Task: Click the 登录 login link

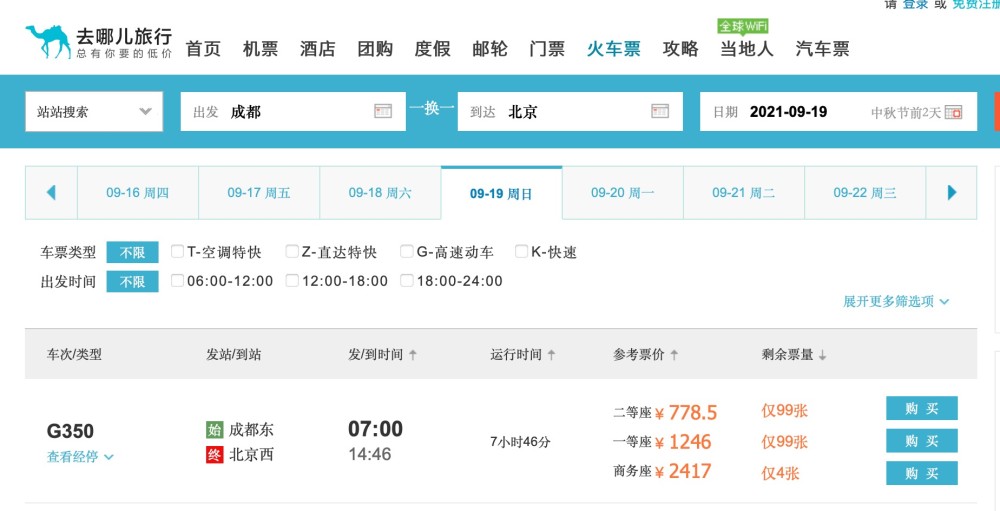Action: click(915, 5)
